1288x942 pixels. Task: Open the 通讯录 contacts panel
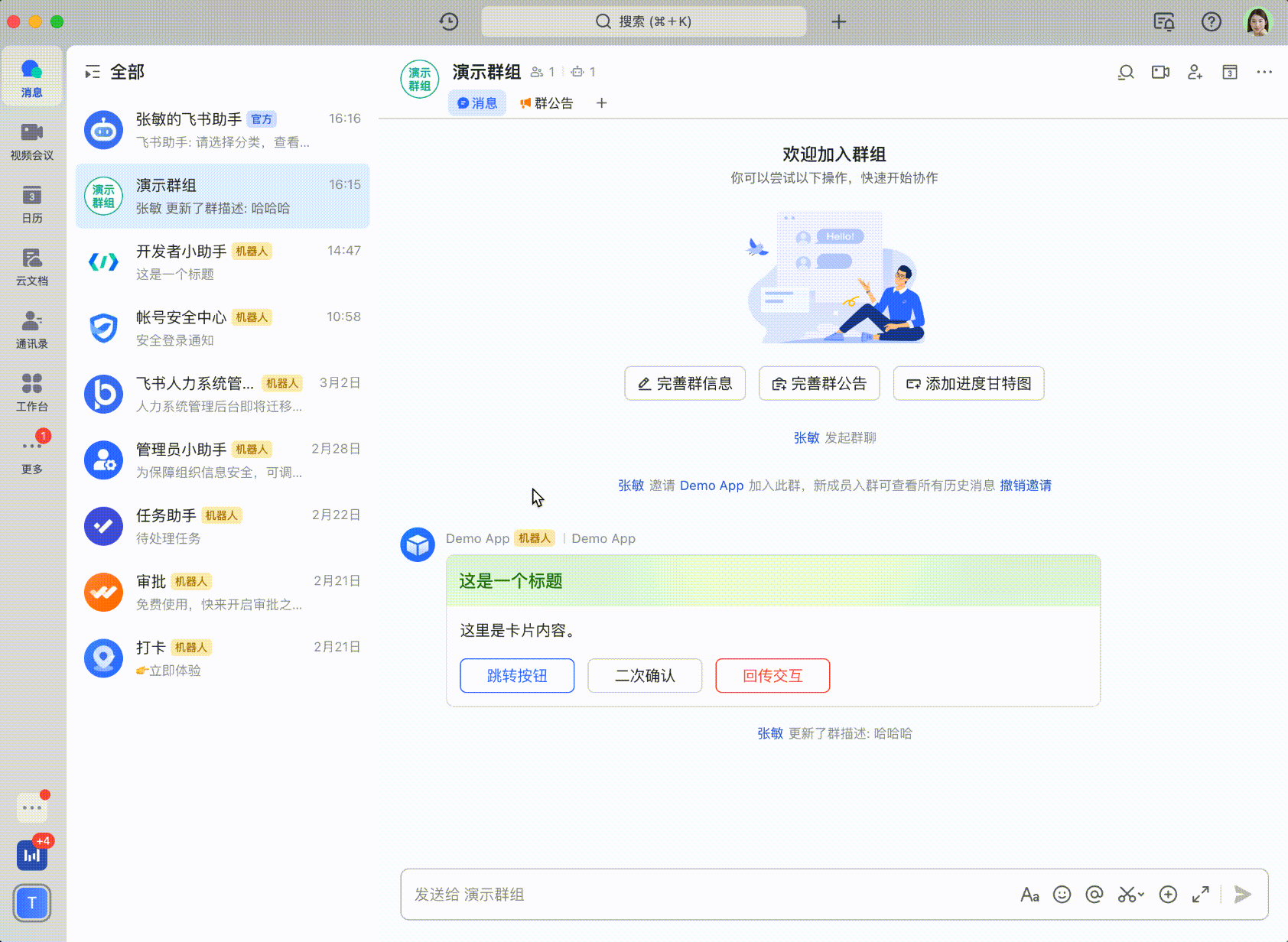(31, 329)
